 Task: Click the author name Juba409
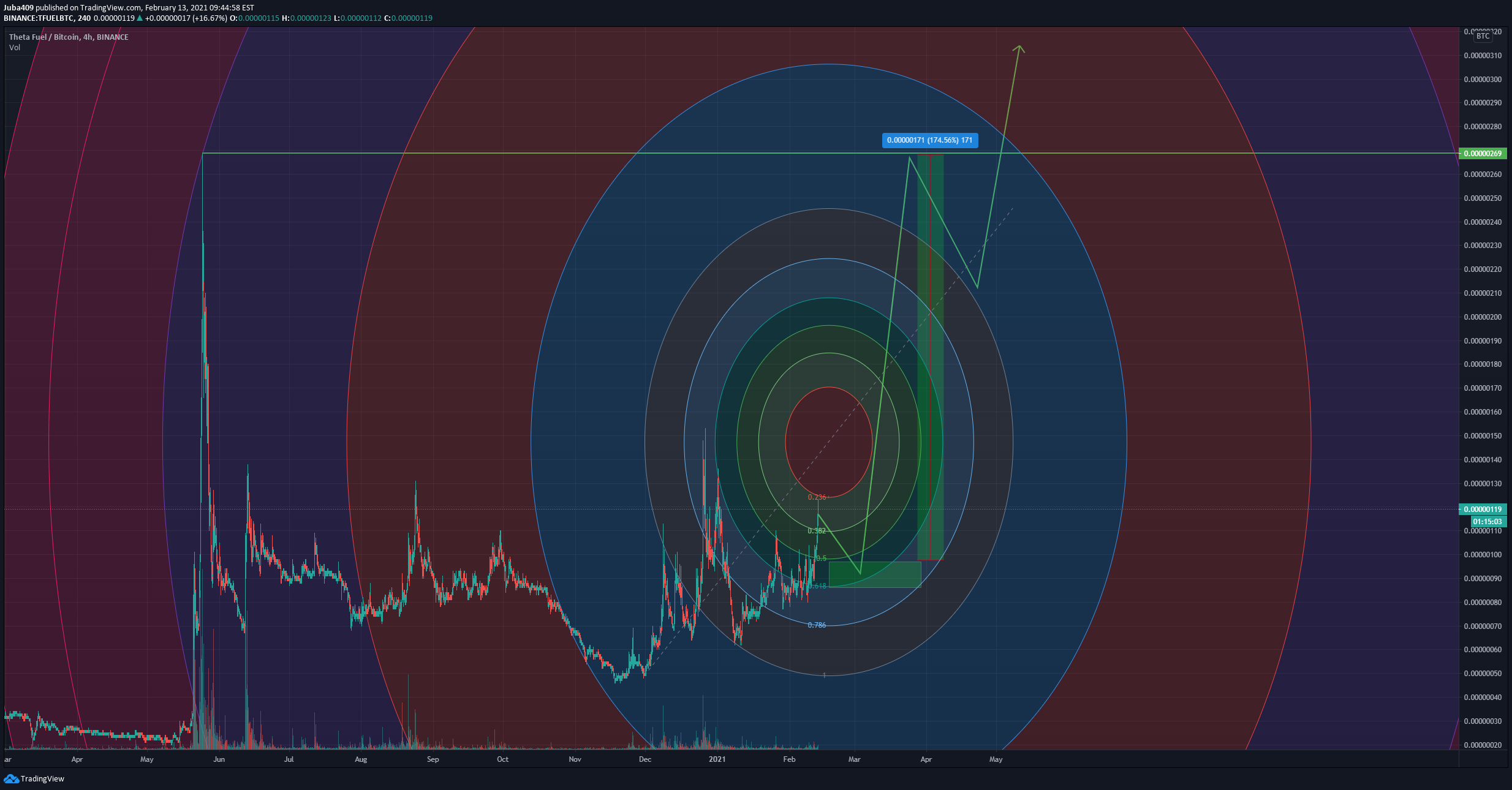point(18,8)
